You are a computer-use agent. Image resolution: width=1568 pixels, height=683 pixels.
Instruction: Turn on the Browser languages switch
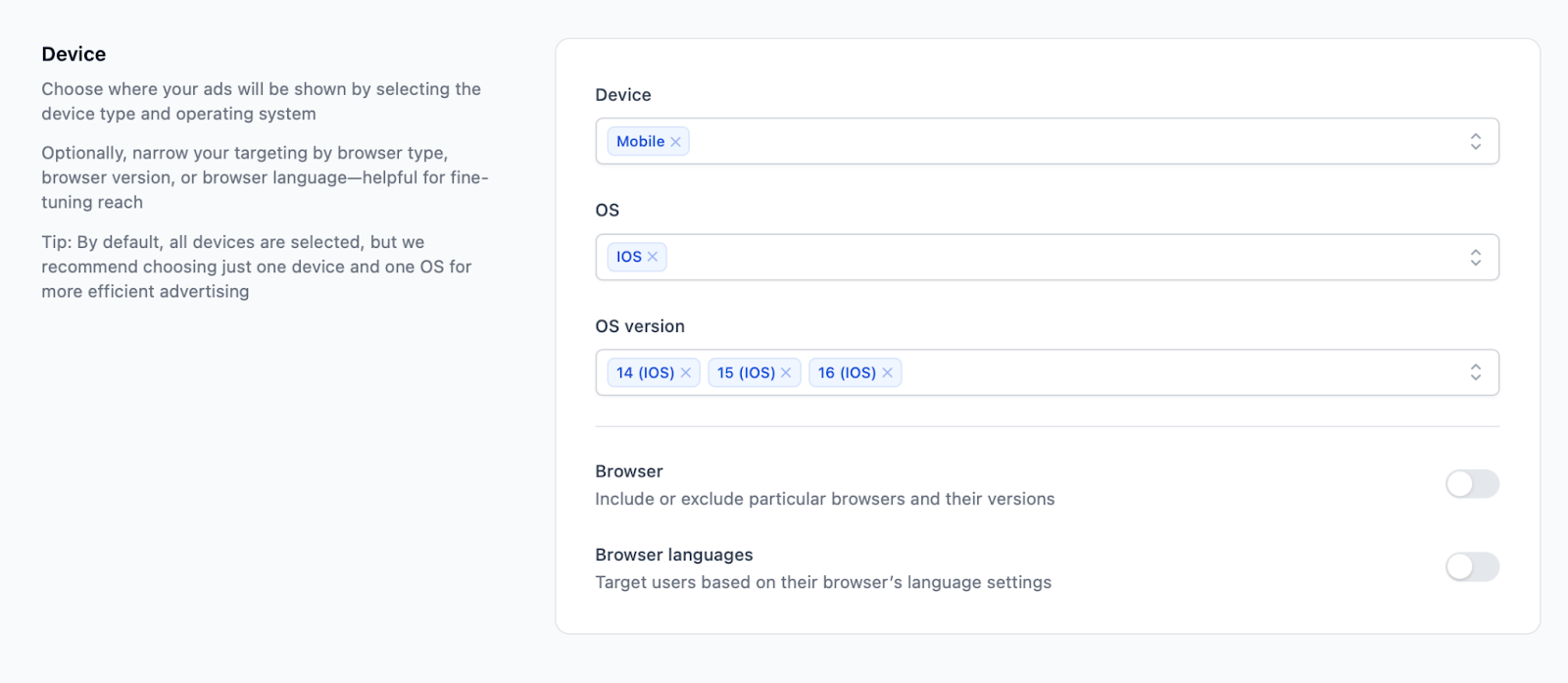[x=1472, y=567]
